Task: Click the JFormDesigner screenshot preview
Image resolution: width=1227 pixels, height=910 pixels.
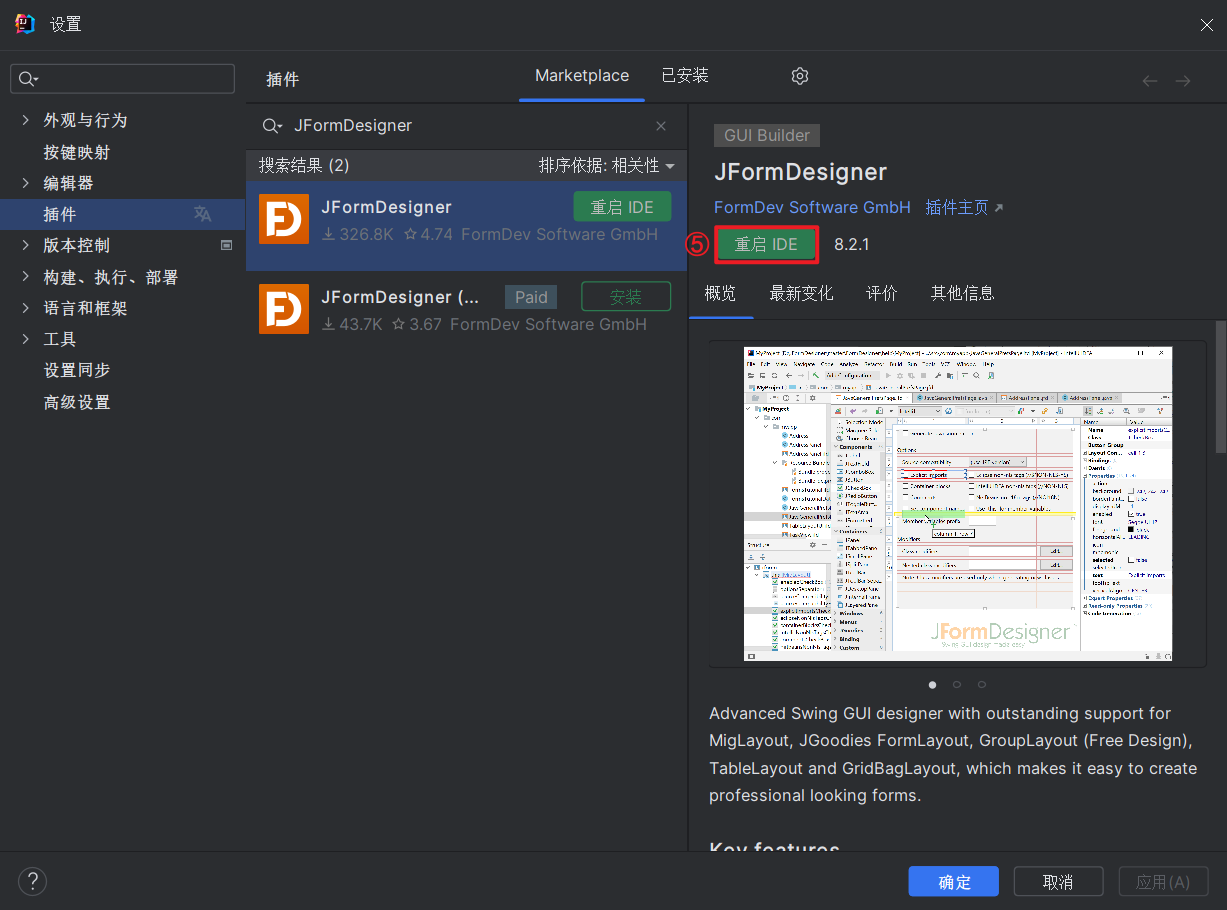Action: tap(957, 504)
